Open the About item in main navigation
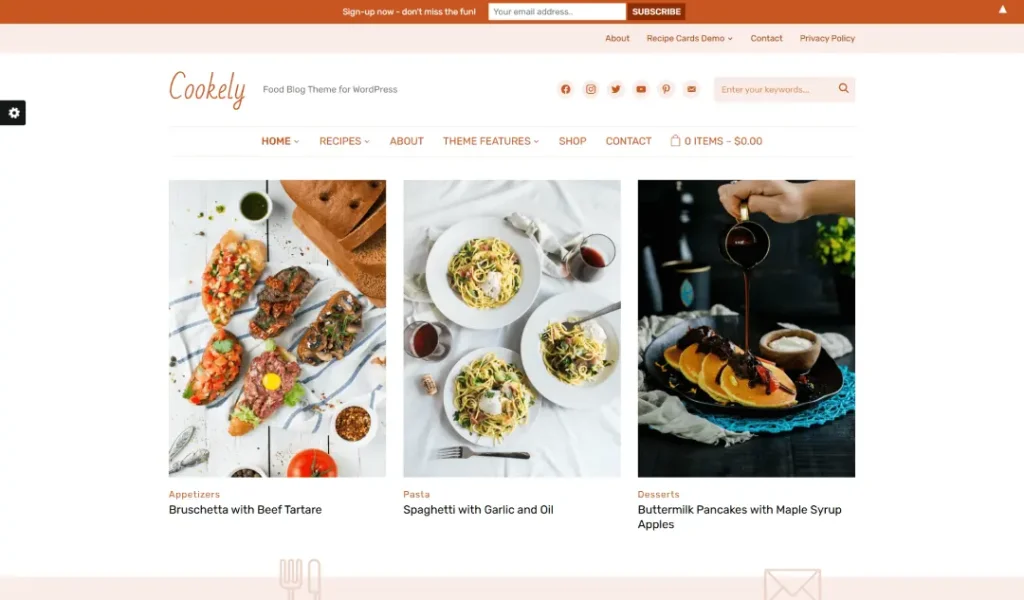This screenshot has width=1024, height=600. coord(406,141)
